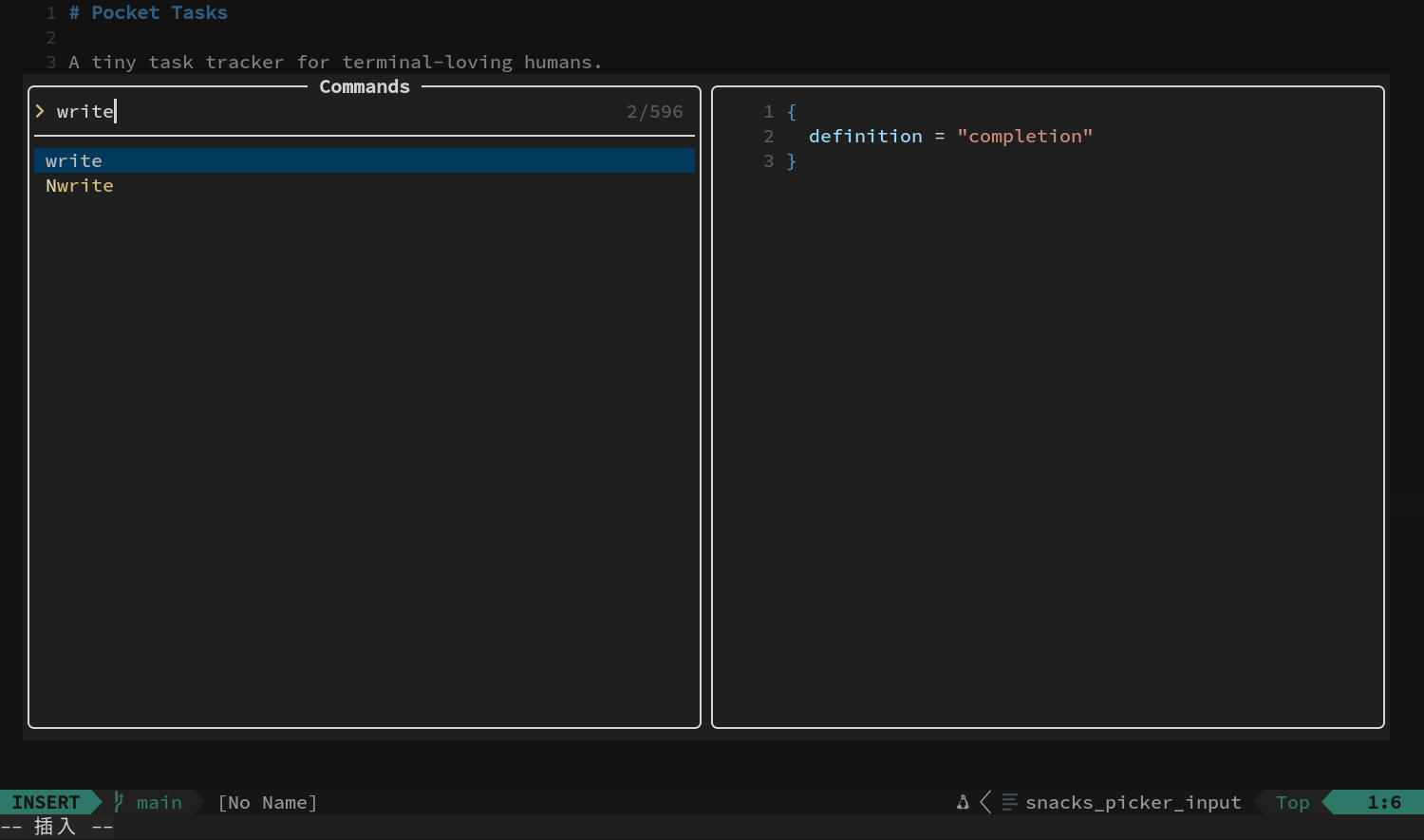Click the 2/596 match counter
This screenshot has width=1424, height=840.
[x=655, y=111]
